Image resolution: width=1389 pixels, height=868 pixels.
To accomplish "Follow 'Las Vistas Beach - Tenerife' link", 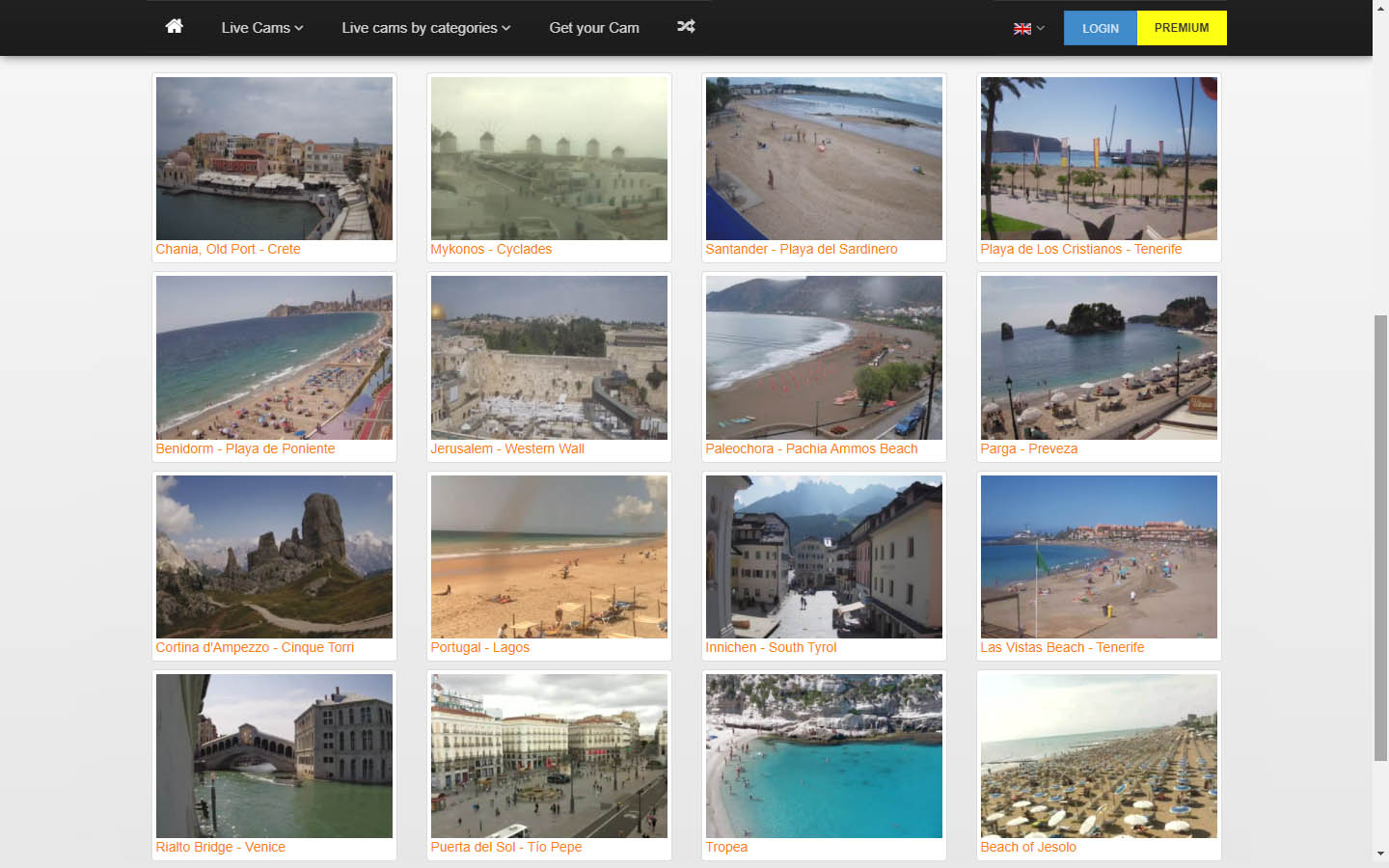I will click(x=1062, y=647).
